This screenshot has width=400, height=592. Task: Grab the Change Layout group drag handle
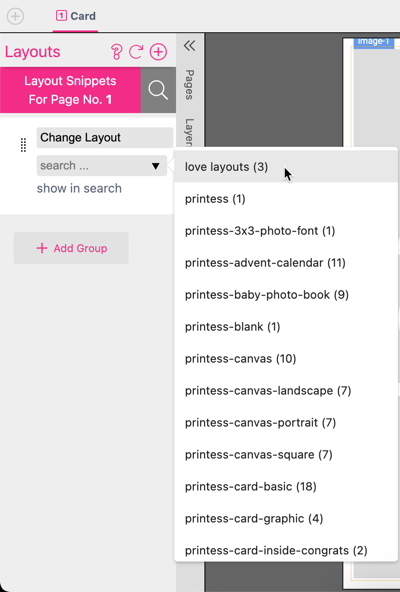(23, 145)
